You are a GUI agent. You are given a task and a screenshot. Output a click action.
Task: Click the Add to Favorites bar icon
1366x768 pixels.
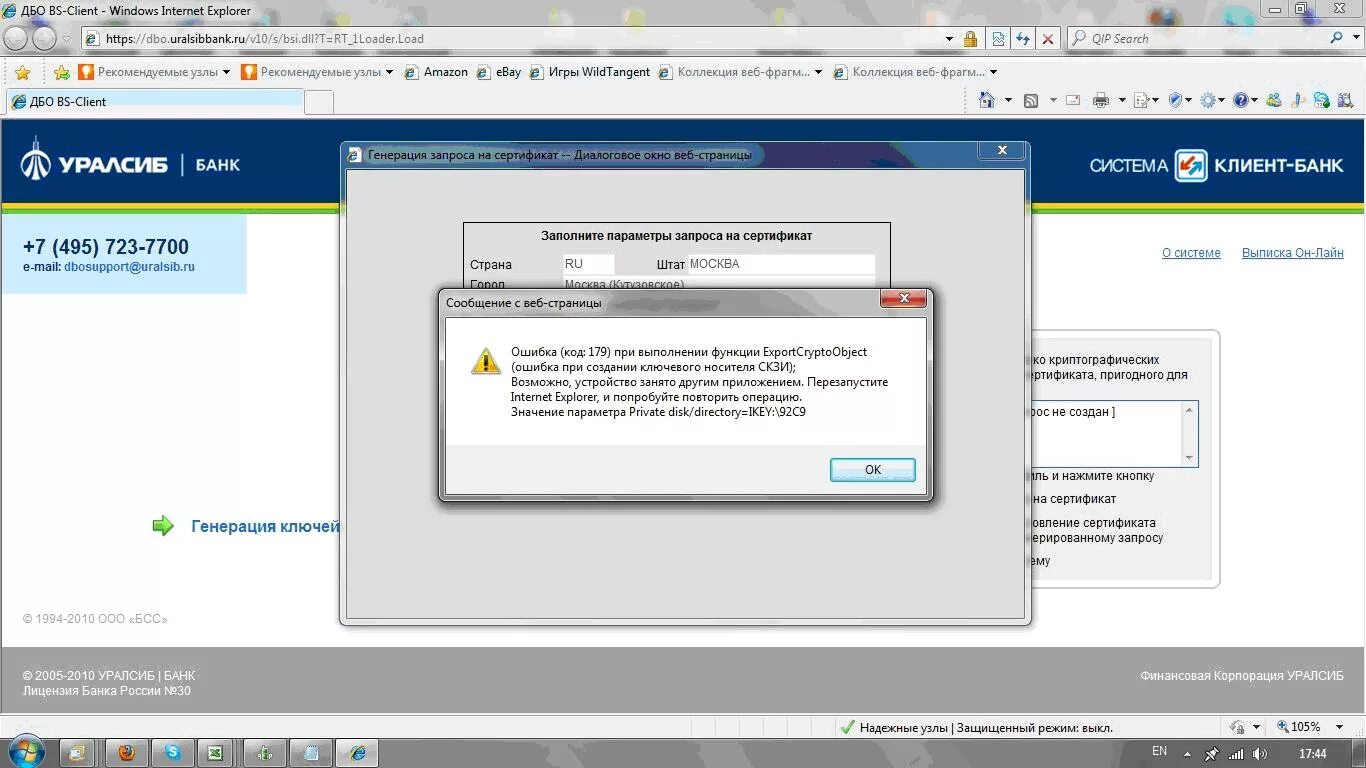click(62, 72)
